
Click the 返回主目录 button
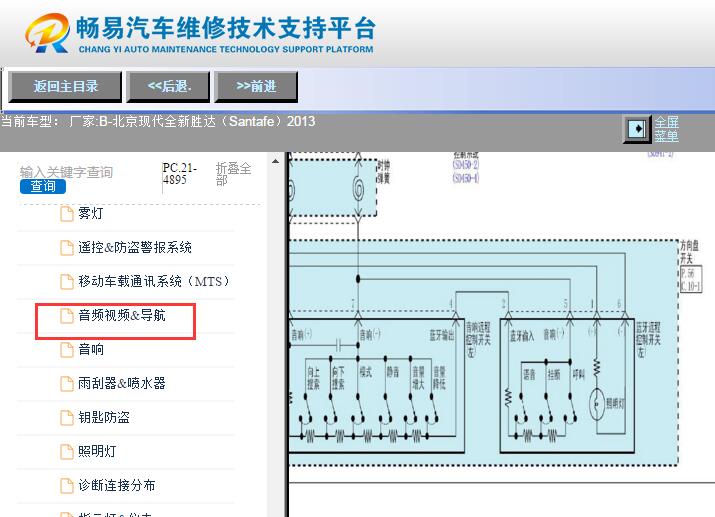[x=65, y=86]
